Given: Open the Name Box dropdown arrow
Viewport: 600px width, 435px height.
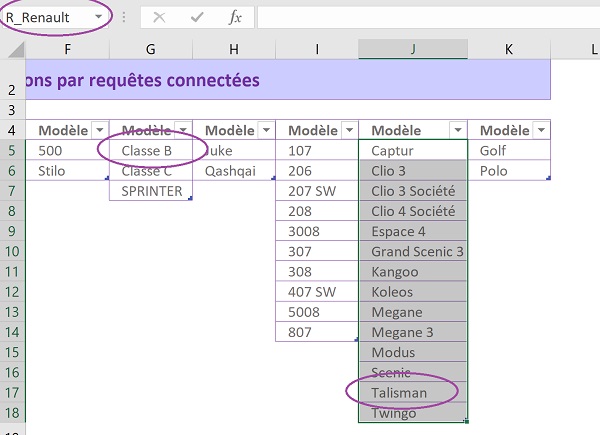Looking at the screenshot, I should pyautogui.click(x=98, y=17).
